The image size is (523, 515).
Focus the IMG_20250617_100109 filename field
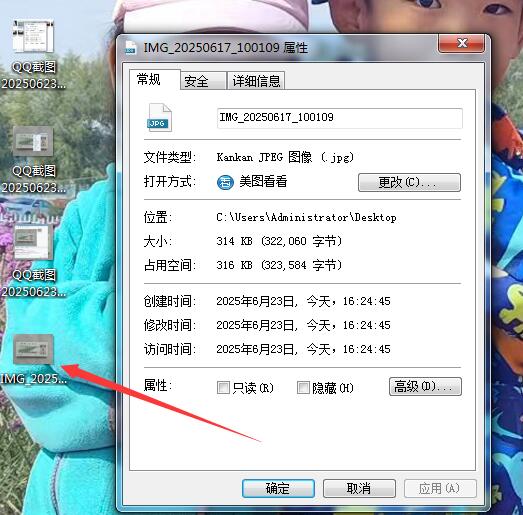pyautogui.click(x=340, y=118)
